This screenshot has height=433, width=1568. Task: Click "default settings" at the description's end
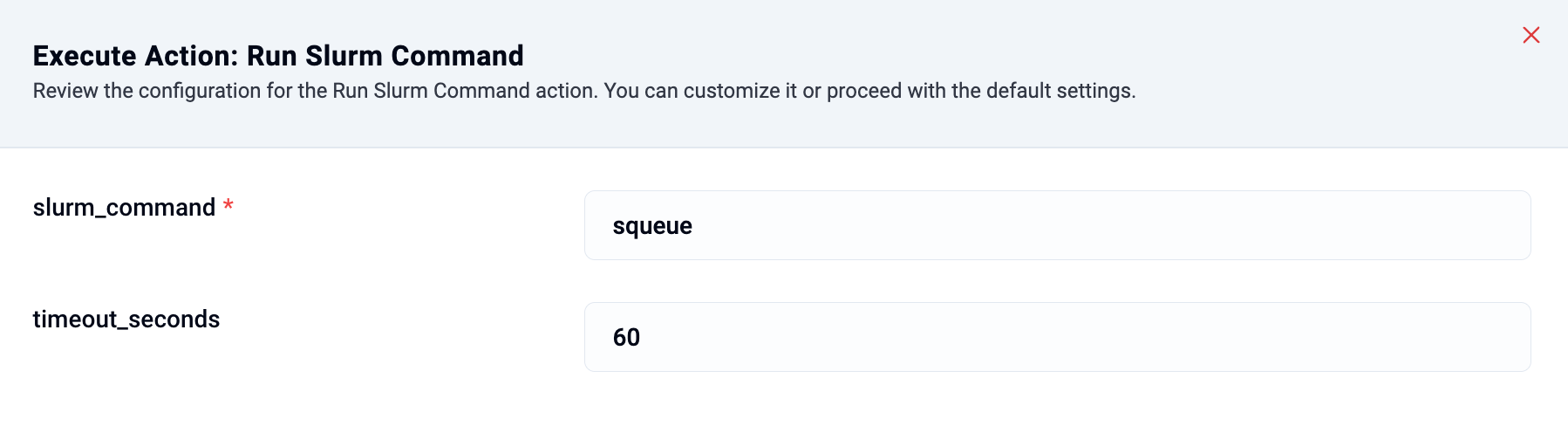coord(1060,91)
